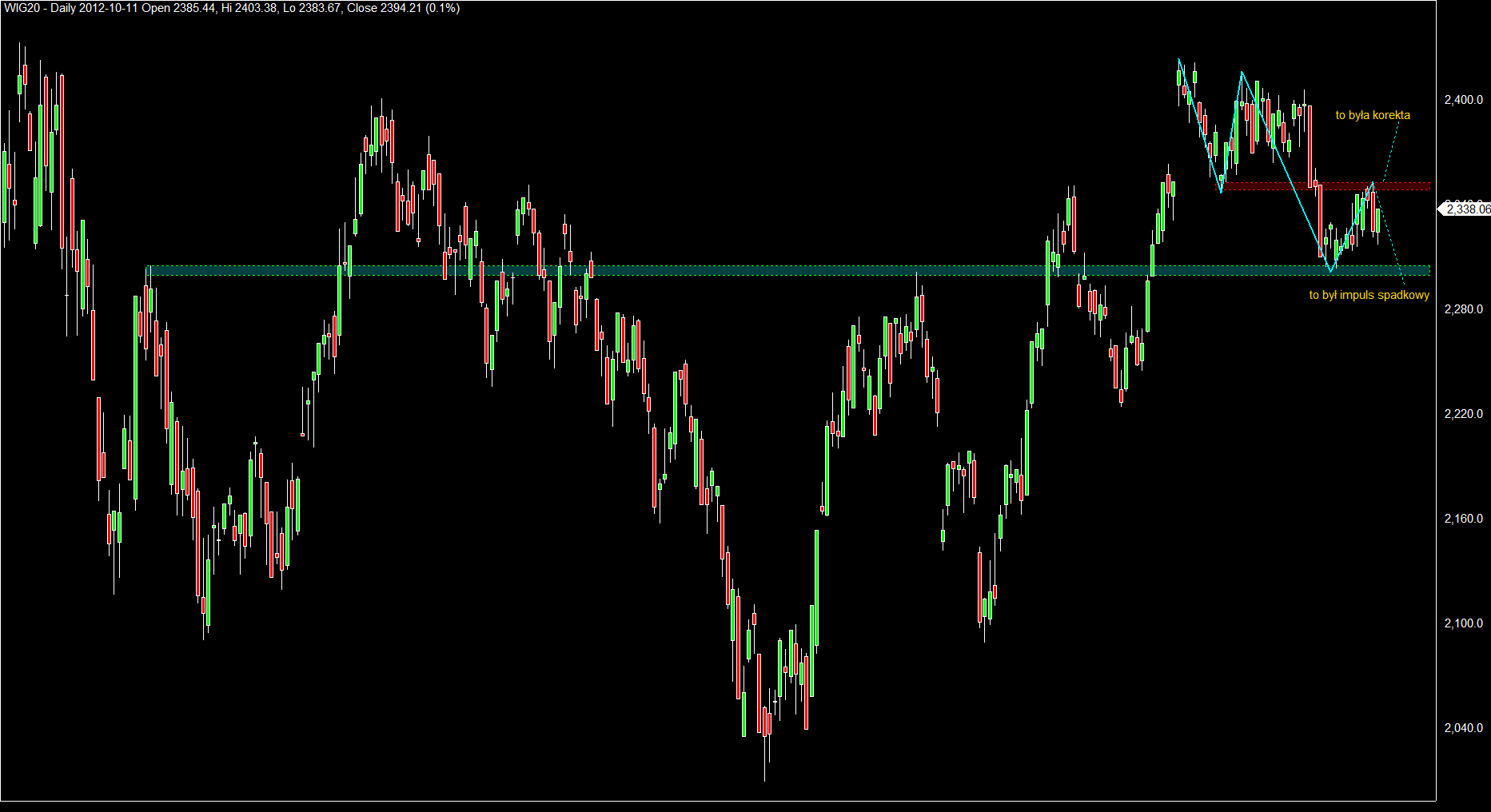This screenshot has width=1491, height=812.
Task: Click the 2,220.0 price axis label
Action: 1464,414
